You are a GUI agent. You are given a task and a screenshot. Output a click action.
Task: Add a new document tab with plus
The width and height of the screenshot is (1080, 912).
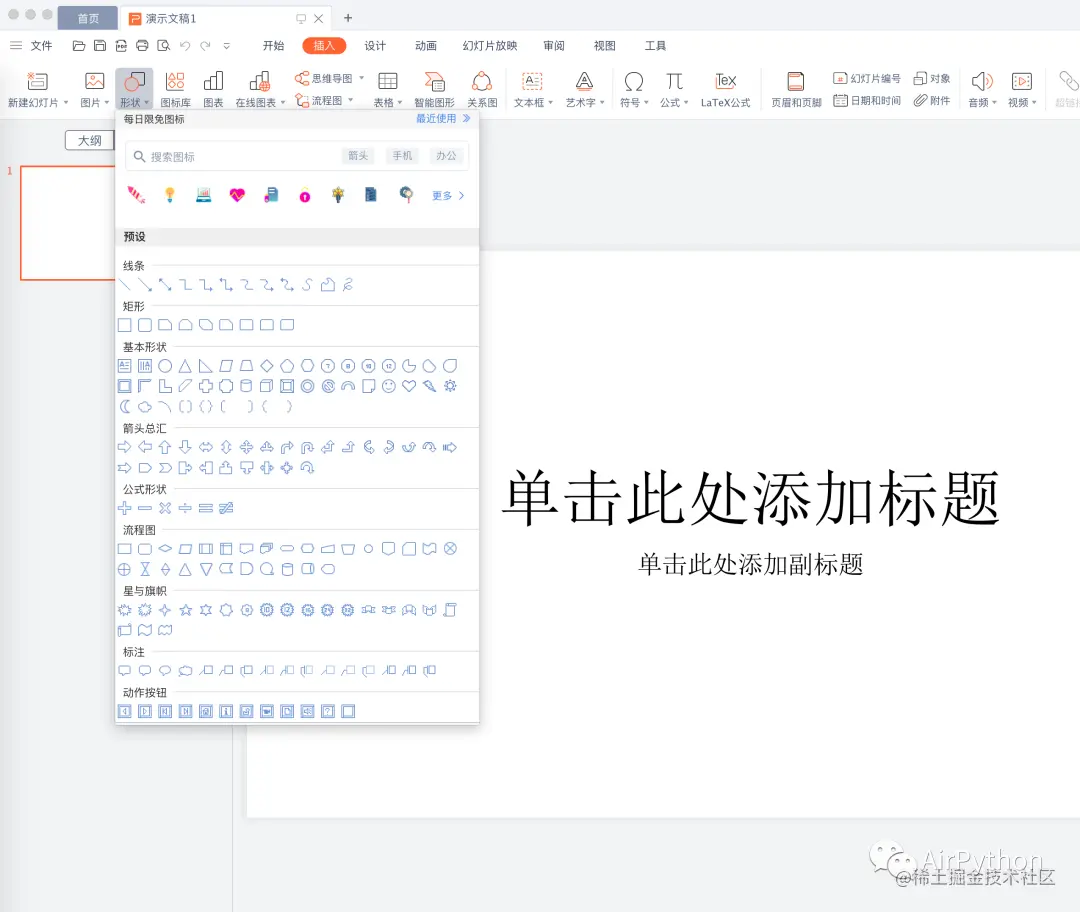[348, 18]
